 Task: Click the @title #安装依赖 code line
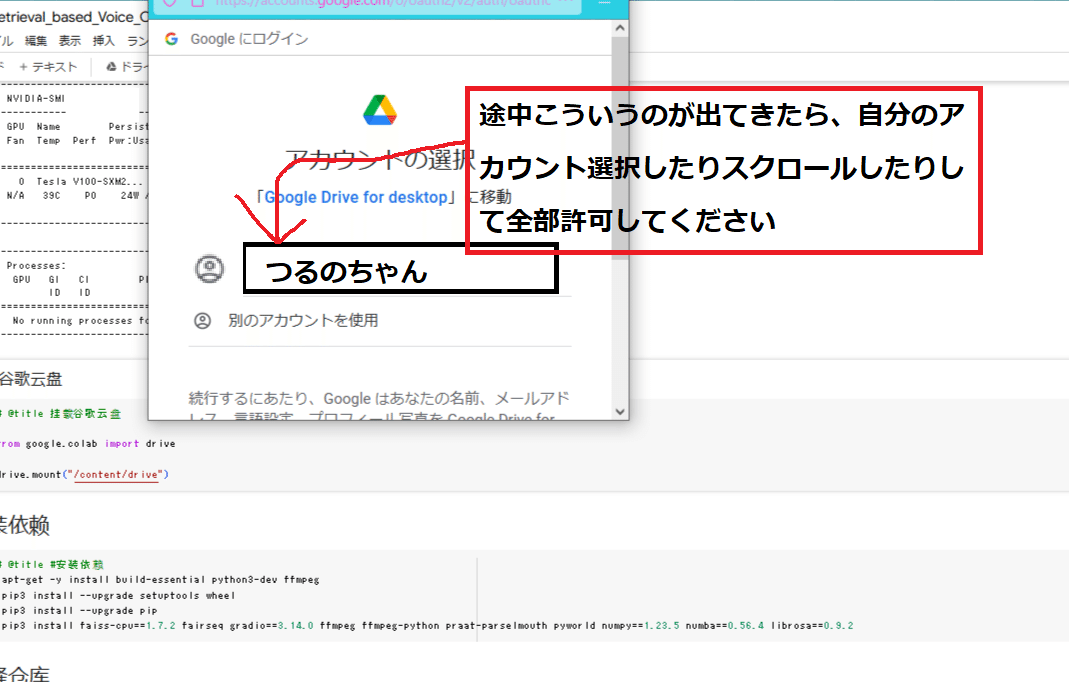click(52, 564)
